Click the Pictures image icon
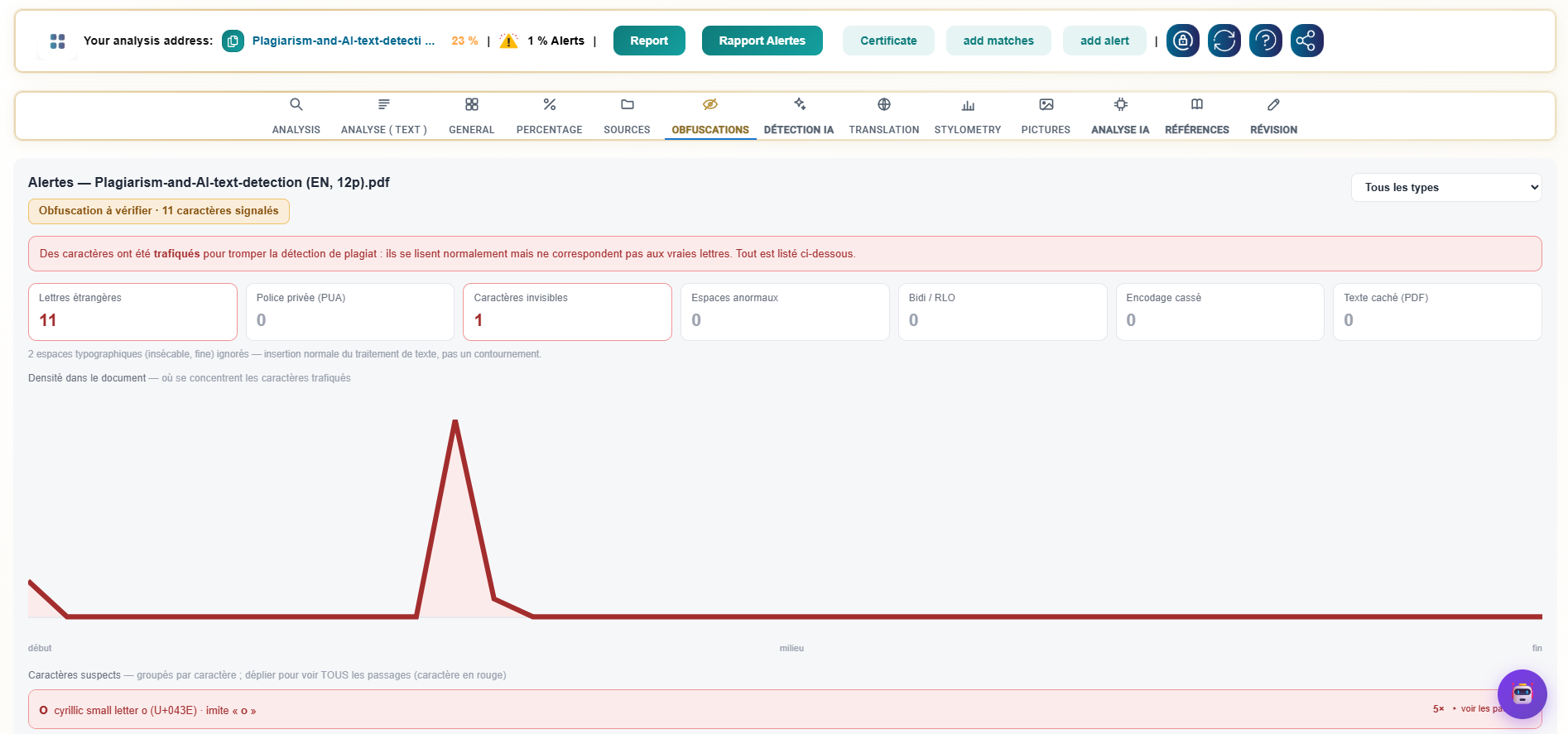The height and width of the screenshot is (734, 1568). coord(1046,104)
